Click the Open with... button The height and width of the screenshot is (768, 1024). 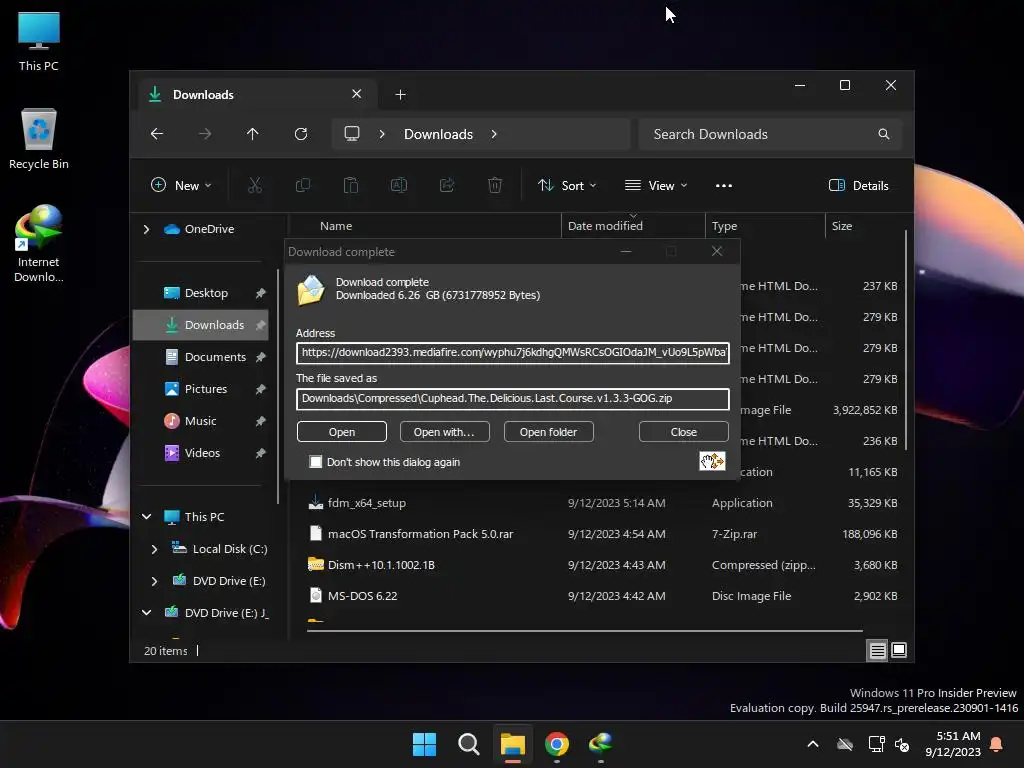point(444,432)
